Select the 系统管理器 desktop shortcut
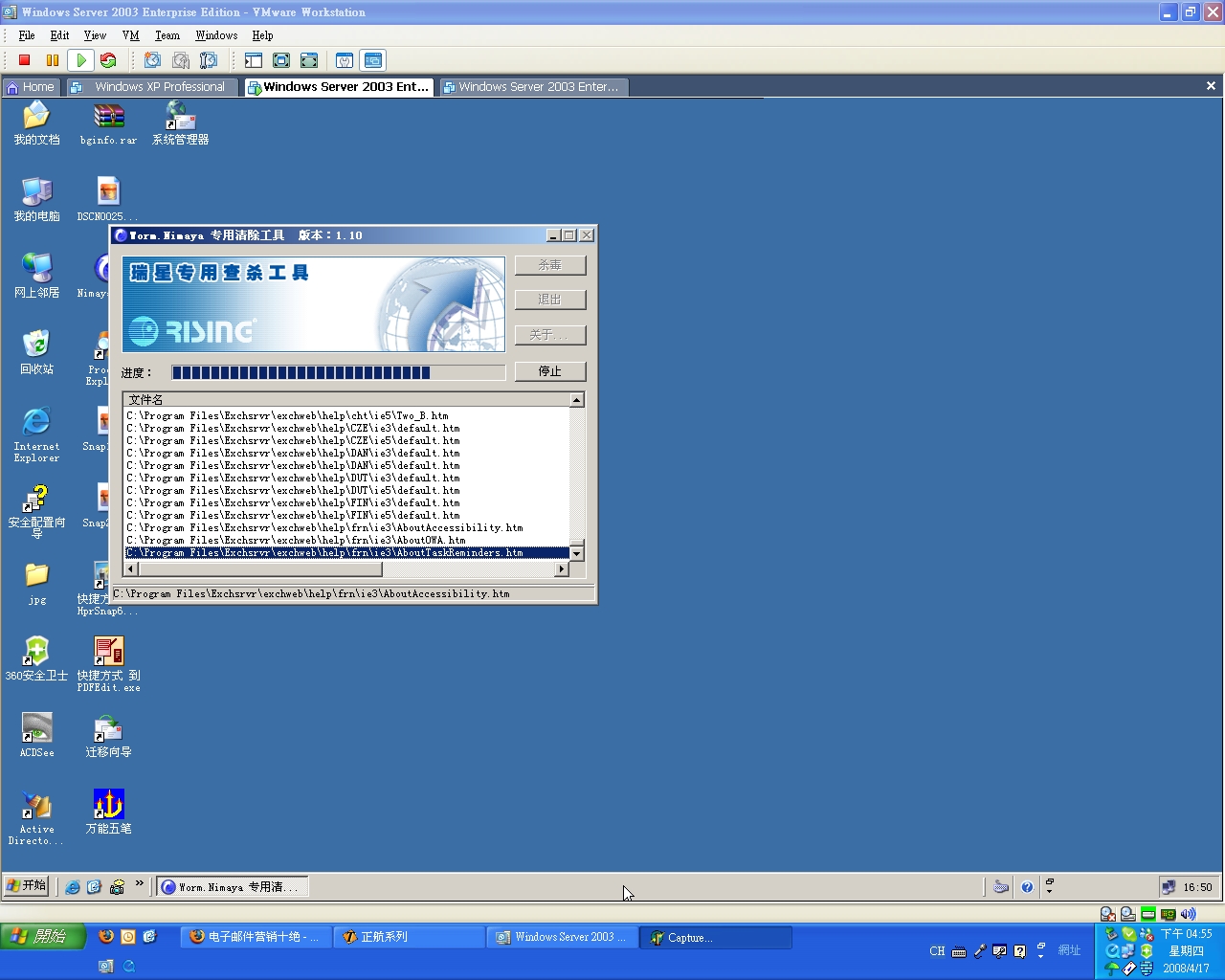1225x980 pixels. point(180,122)
